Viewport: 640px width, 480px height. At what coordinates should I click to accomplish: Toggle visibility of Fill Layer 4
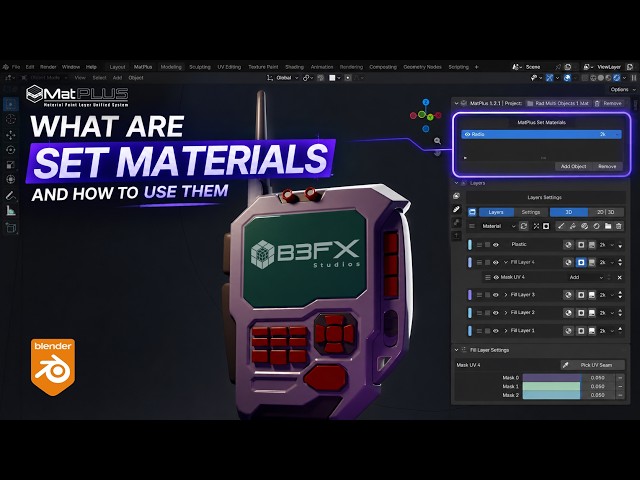[496, 262]
